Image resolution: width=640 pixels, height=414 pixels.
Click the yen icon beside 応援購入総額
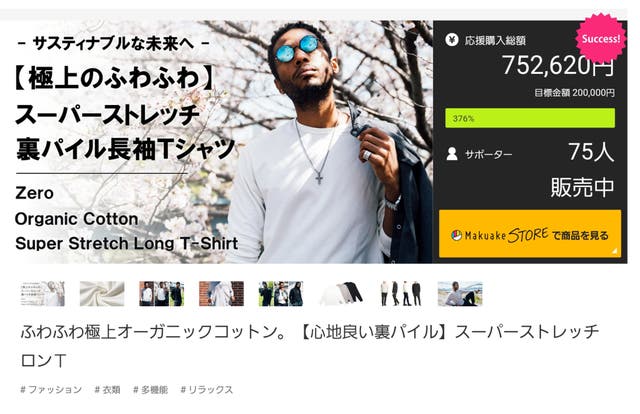(452, 40)
